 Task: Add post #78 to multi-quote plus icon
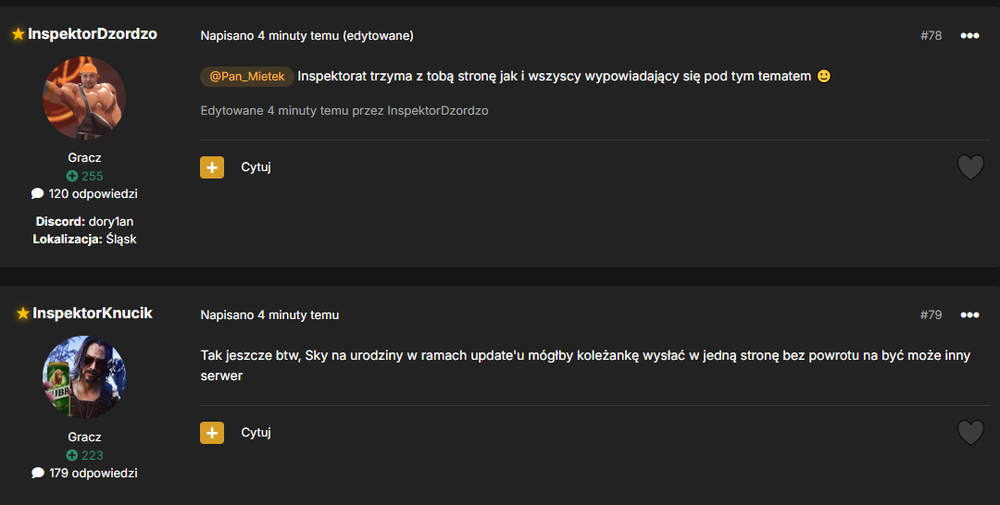[212, 167]
